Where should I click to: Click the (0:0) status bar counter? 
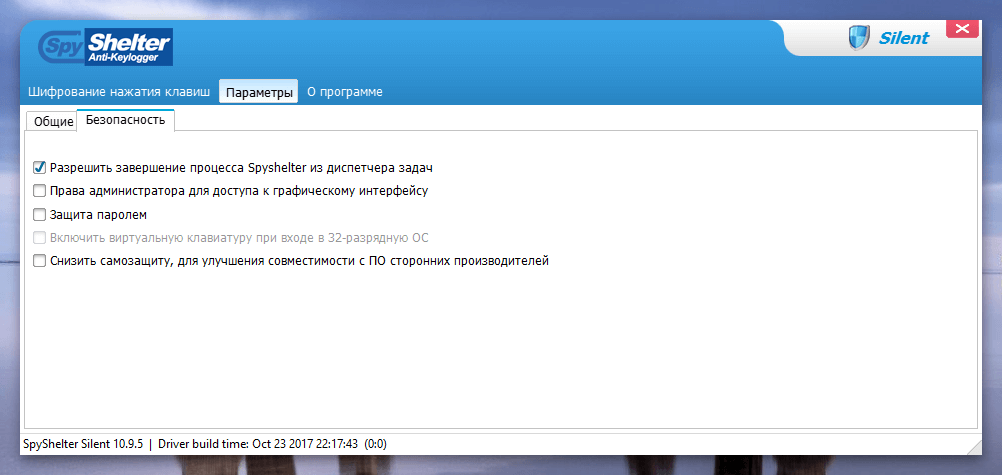376,443
